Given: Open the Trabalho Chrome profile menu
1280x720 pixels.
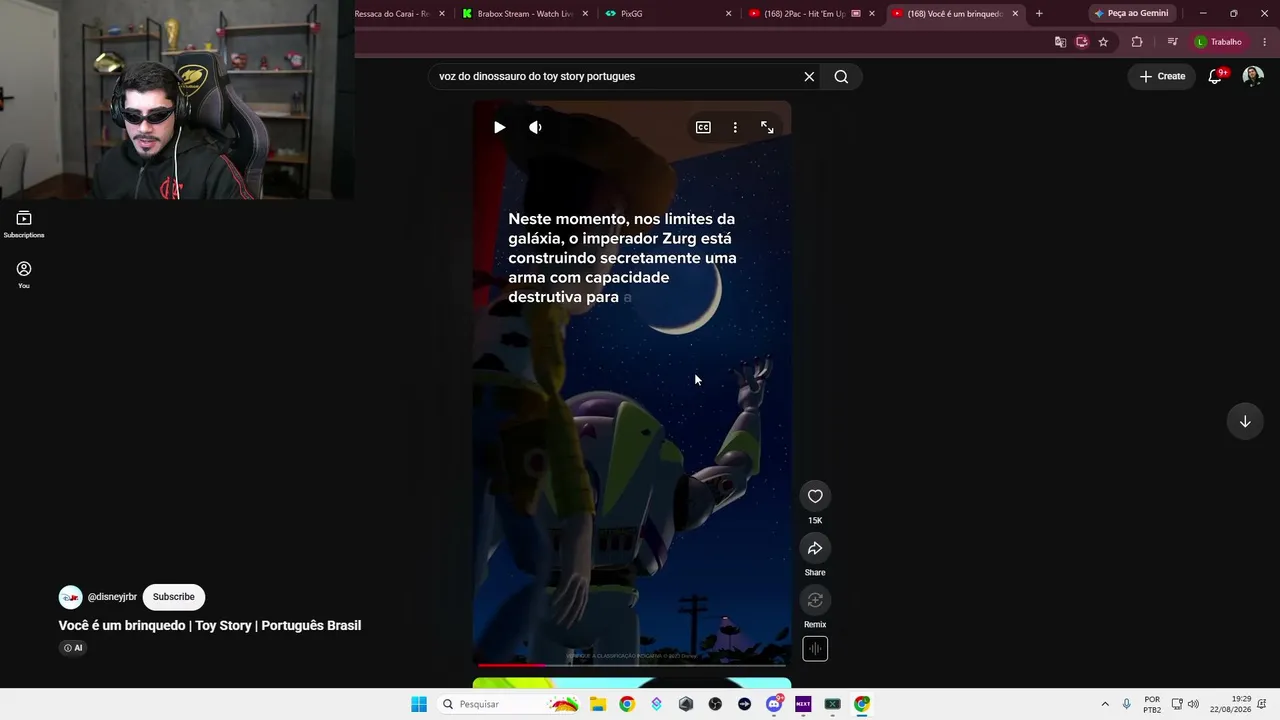Looking at the screenshot, I should pos(1220,42).
